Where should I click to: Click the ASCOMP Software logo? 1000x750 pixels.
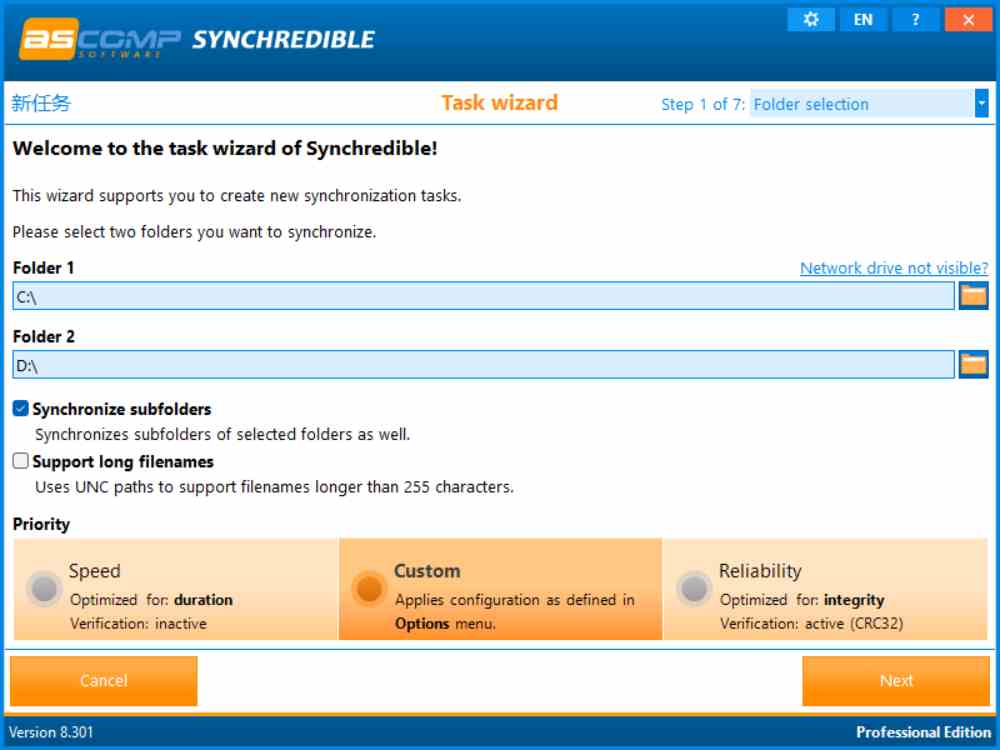(x=99, y=40)
